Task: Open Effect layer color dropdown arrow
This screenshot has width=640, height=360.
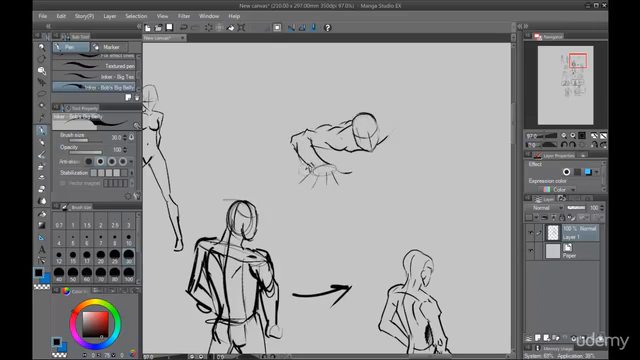Action: pos(597,172)
